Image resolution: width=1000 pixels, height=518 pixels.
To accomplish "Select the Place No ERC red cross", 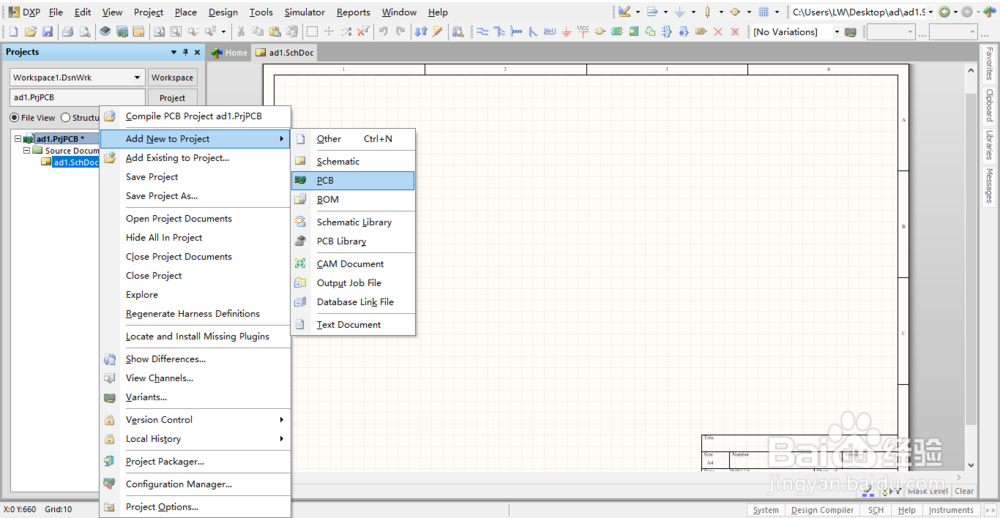I will coord(718,31).
